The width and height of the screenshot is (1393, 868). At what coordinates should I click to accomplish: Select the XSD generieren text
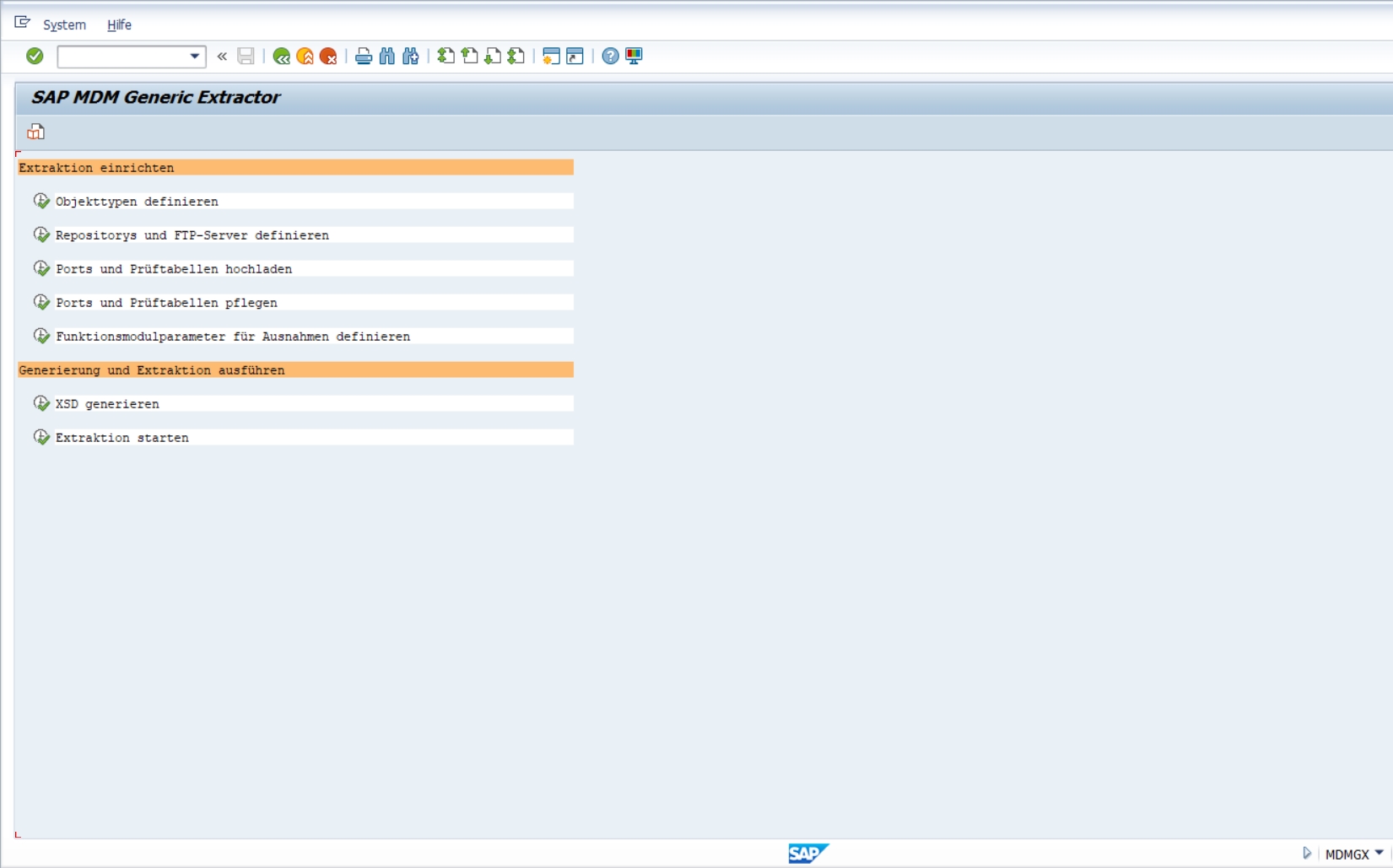pos(107,404)
